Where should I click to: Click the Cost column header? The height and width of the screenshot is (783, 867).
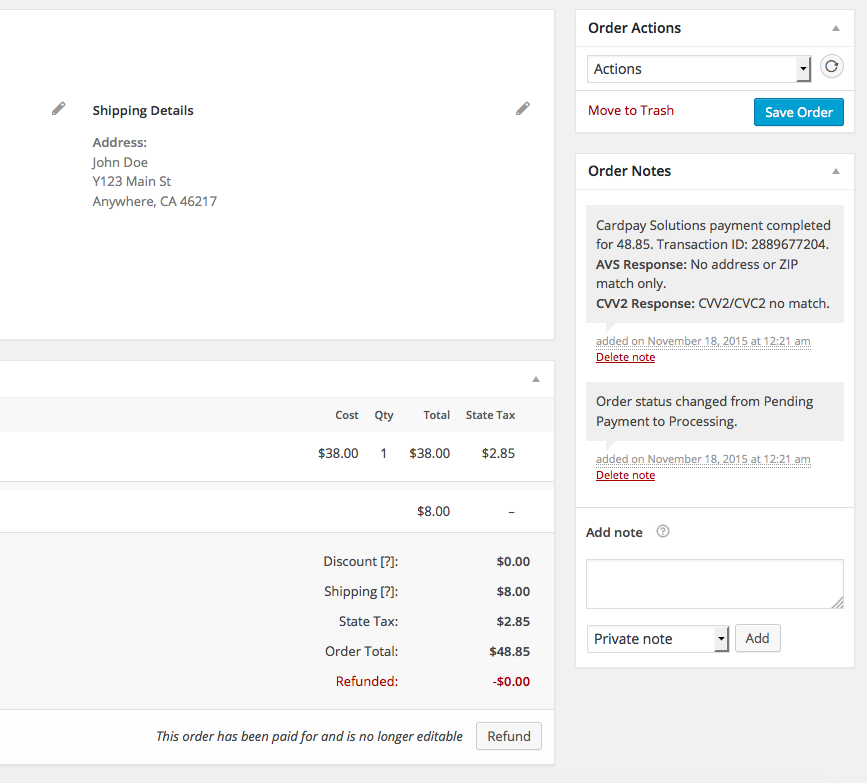point(347,415)
